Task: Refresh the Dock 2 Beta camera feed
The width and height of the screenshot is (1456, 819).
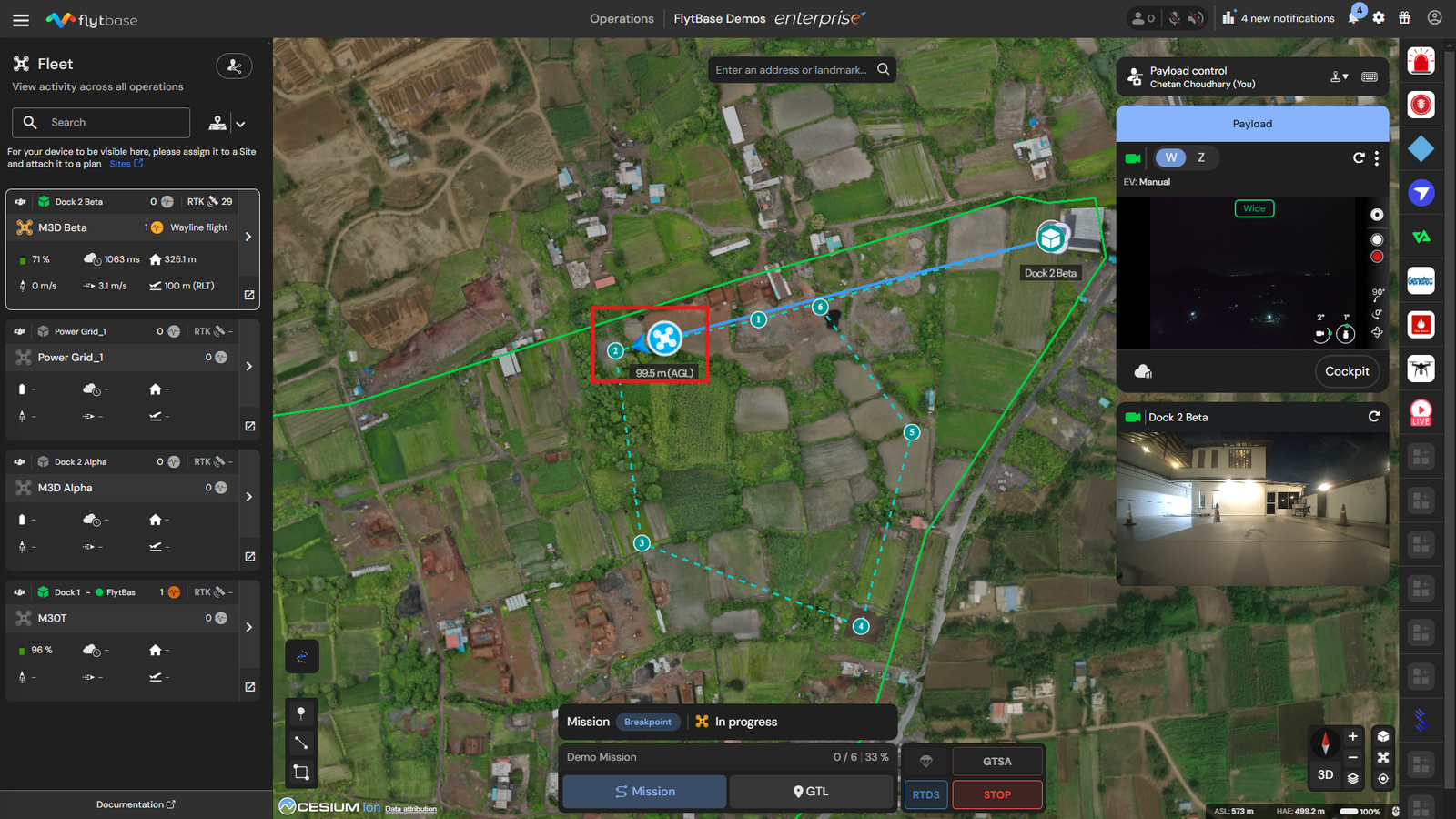Action: click(1374, 417)
